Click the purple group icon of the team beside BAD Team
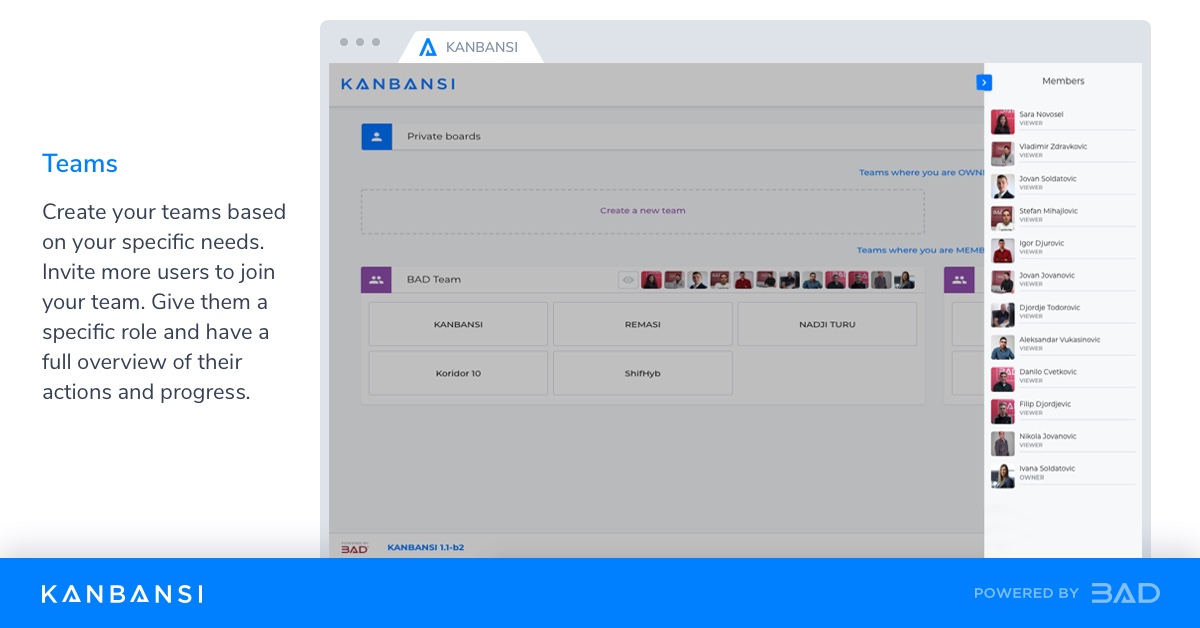This screenshot has height=628, width=1200. 959,280
